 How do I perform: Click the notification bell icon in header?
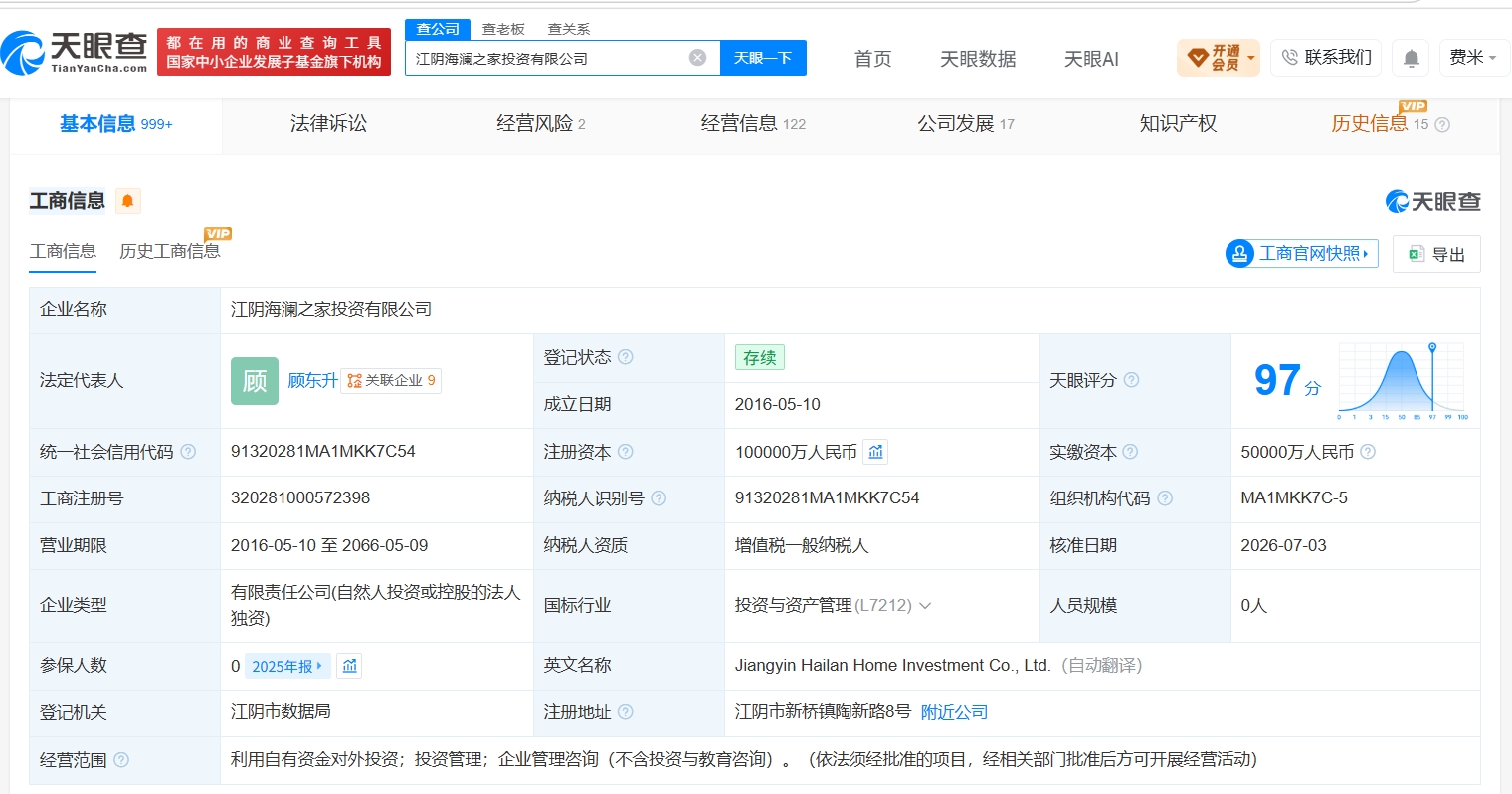click(1411, 58)
